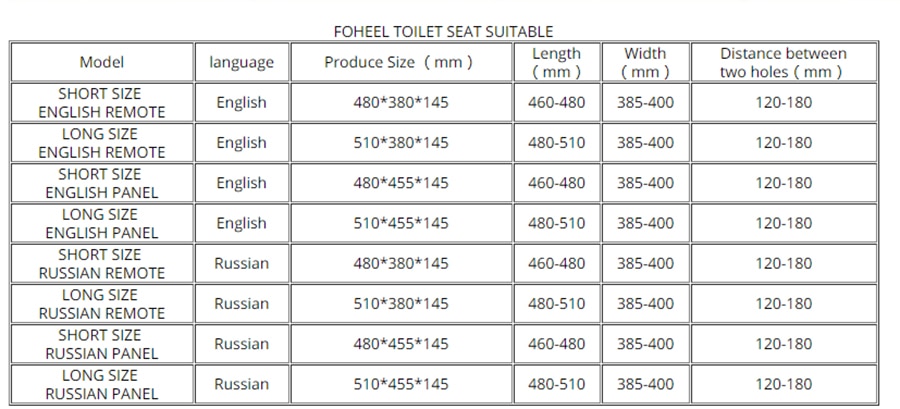
Task: Click the 120-180 hole distance in last row
Action: coord(784,384)
